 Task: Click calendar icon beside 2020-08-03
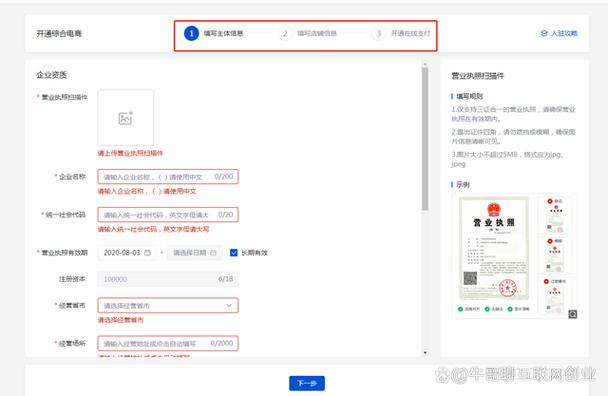pos(147,253)
